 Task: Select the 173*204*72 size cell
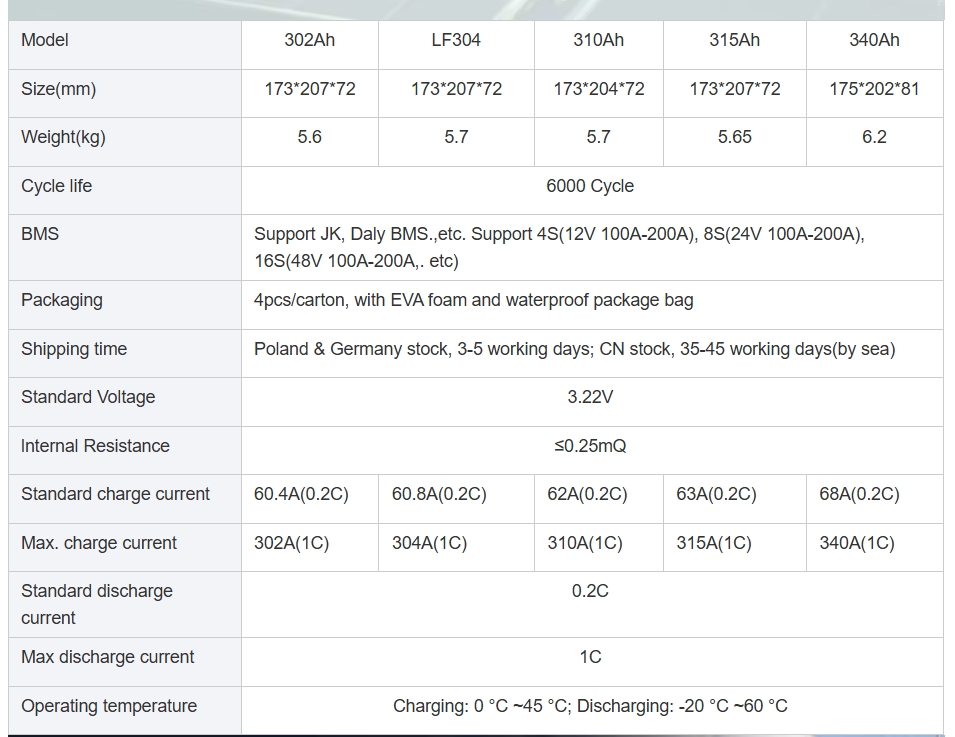(x=598, y=89)
